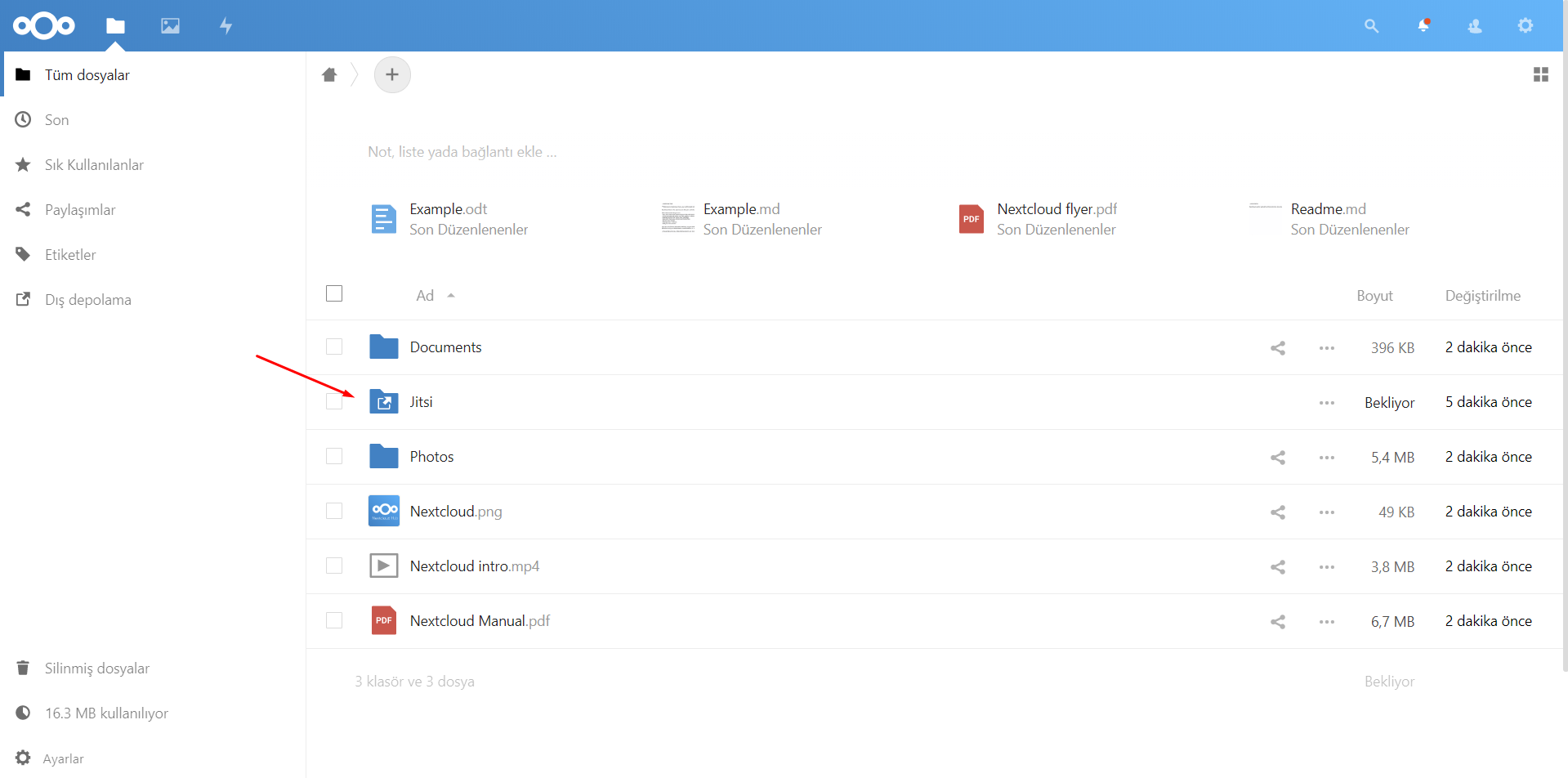
Task: Open more actions for Nextcloud.png
Action: [1327, 512]
